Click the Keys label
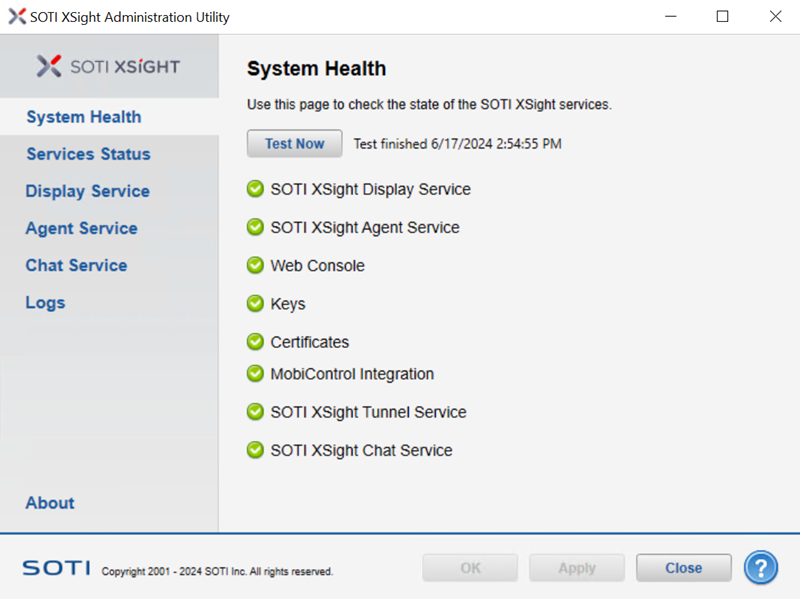Image resolution: width=800 pixels, height=599 pixels. click(x=288, y=304)
